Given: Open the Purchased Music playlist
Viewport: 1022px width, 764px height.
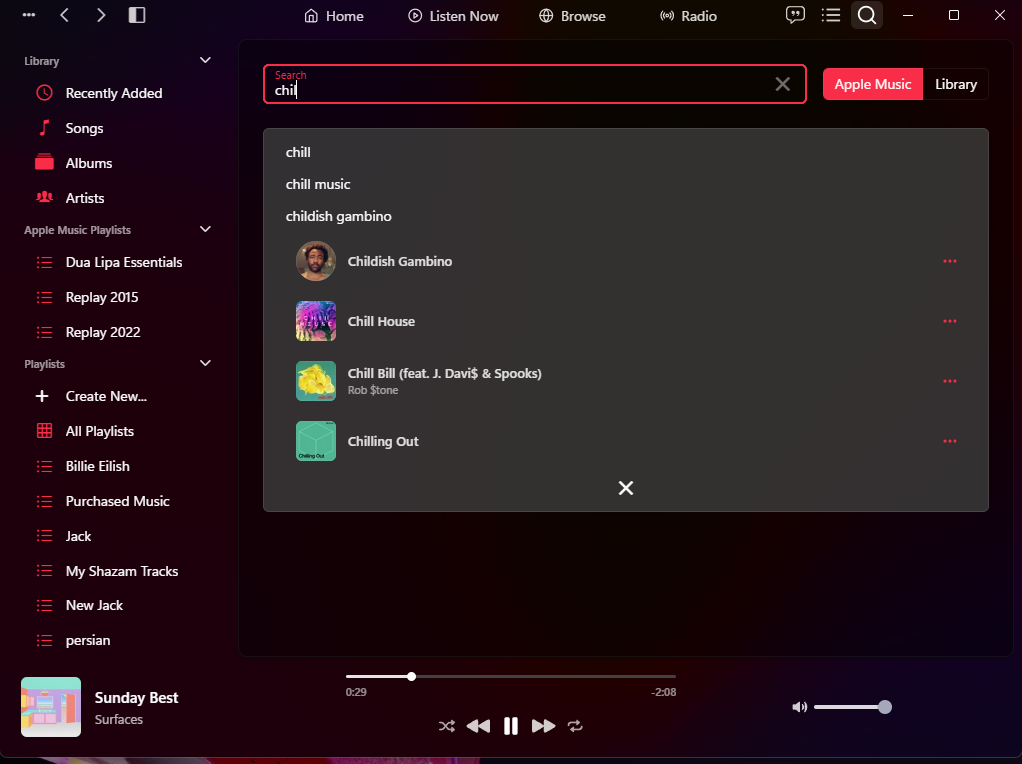Looking at the screenshot, I should tap(117, 501).
